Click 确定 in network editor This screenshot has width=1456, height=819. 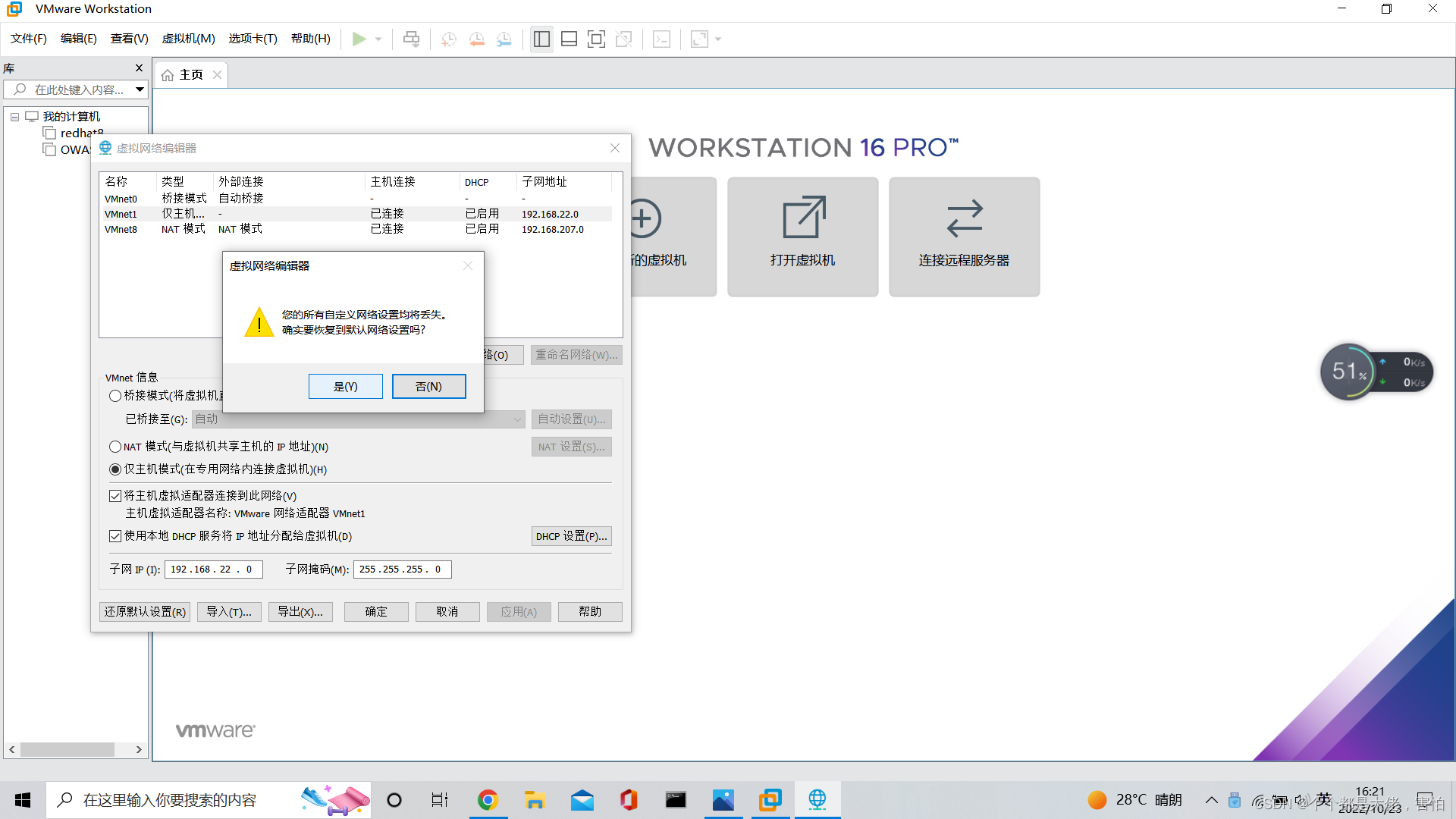(x=376, y=612)
